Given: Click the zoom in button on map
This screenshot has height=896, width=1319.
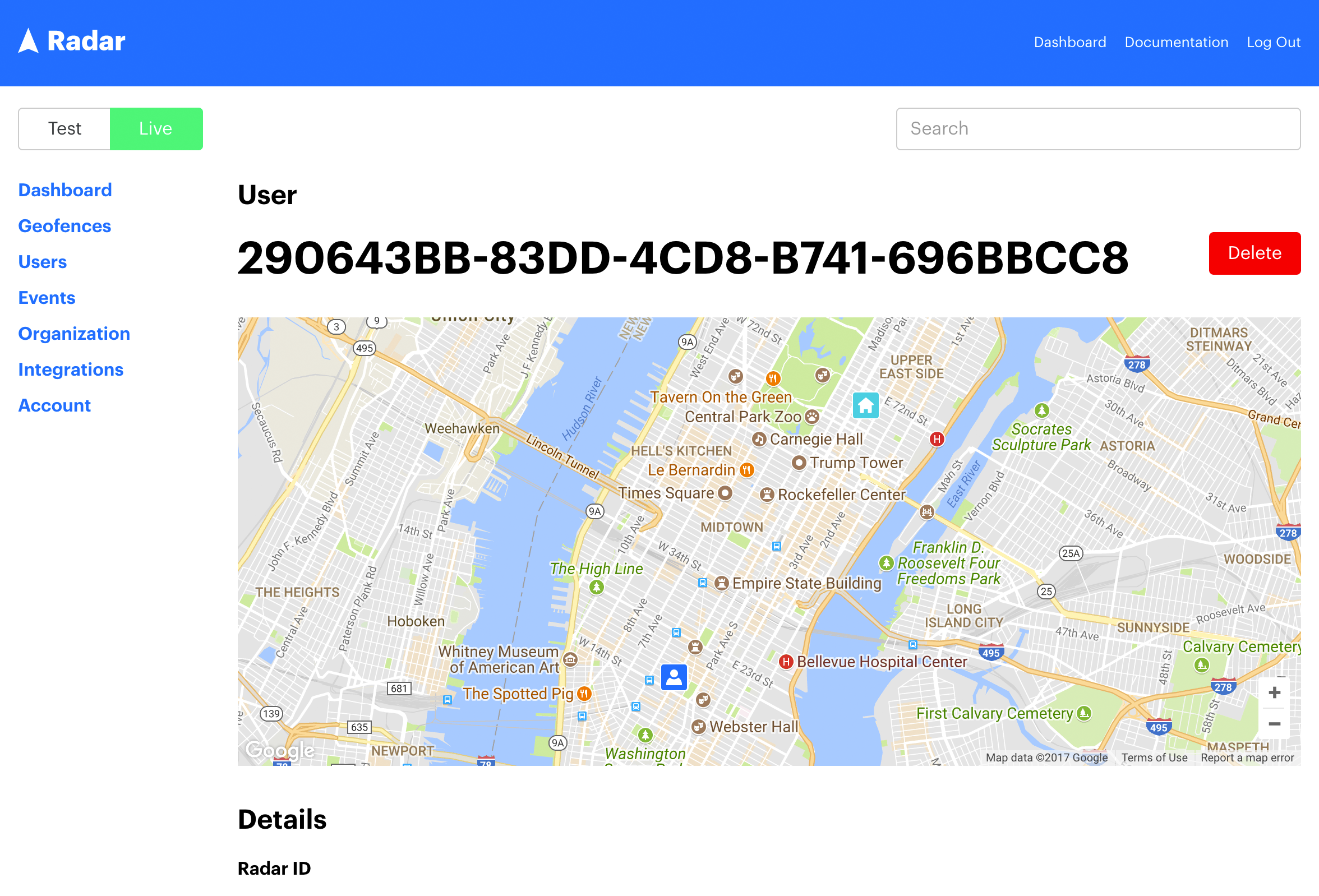Looking at the screenshot, I should 1275,692.
